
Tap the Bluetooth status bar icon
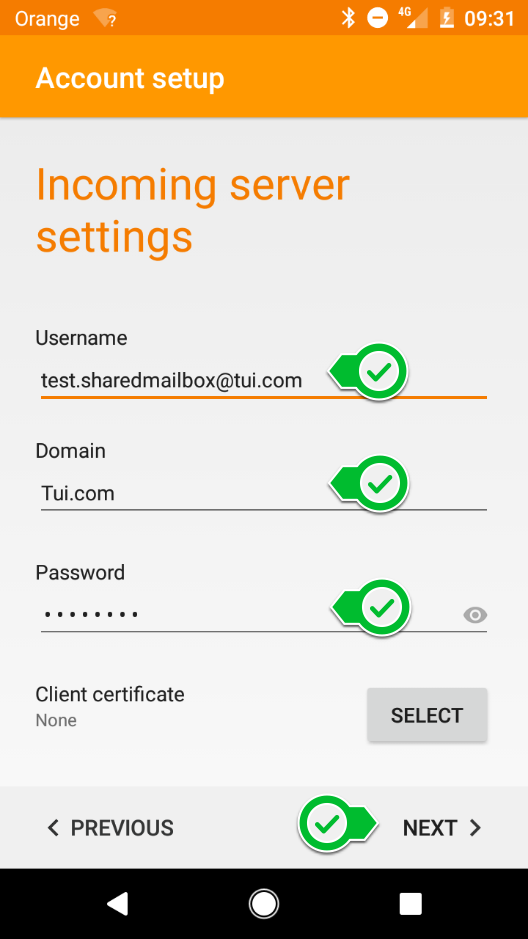(x=348, y=18)
